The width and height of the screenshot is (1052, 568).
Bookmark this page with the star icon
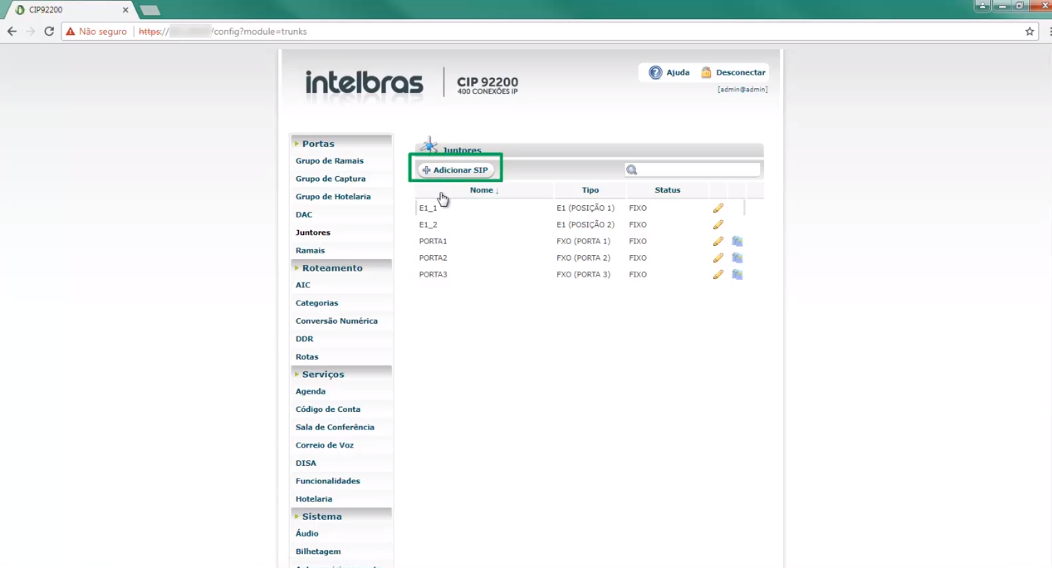tap(1030, 31)
